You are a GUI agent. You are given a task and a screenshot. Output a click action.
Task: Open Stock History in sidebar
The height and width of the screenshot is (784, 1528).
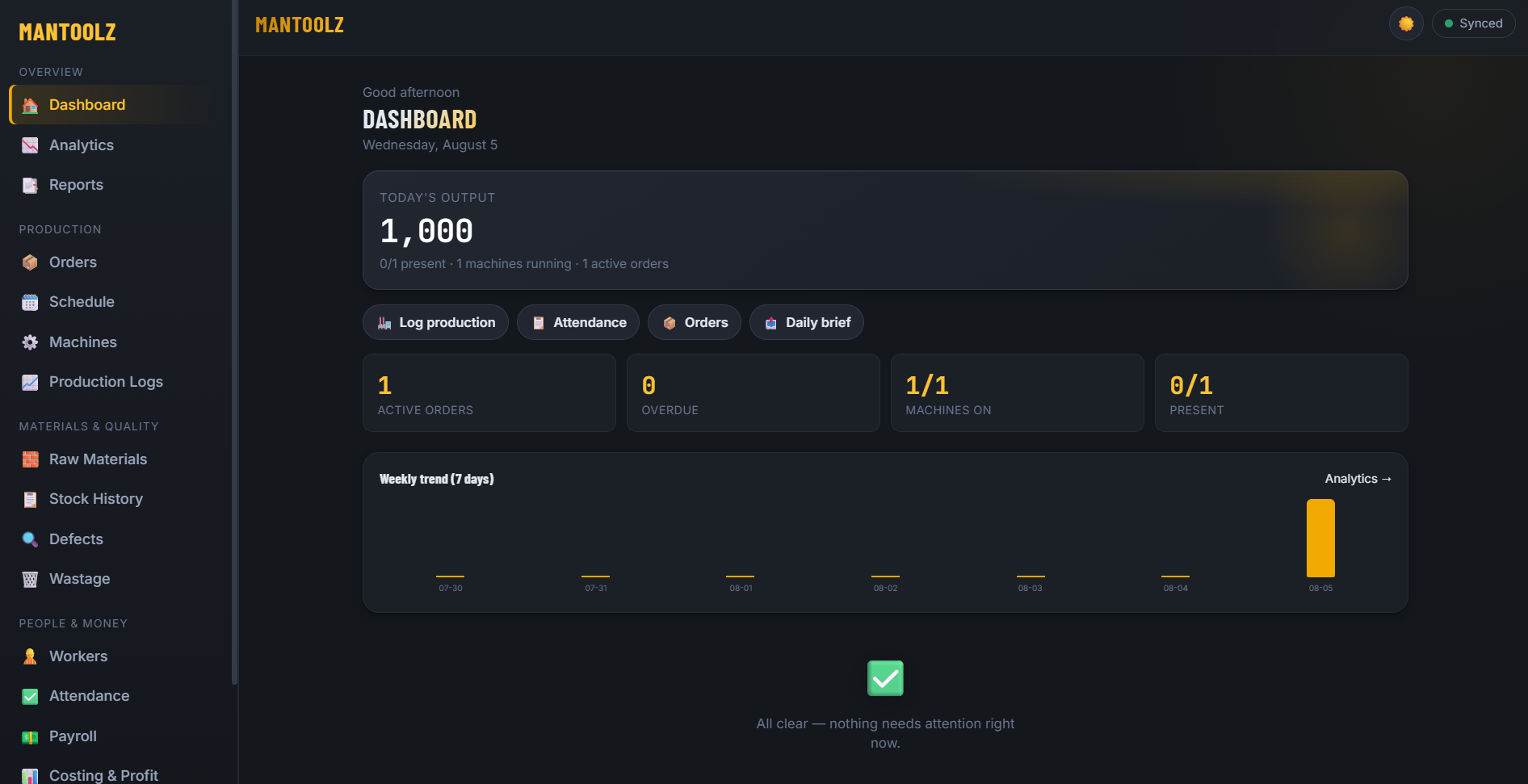click(114, 499)
